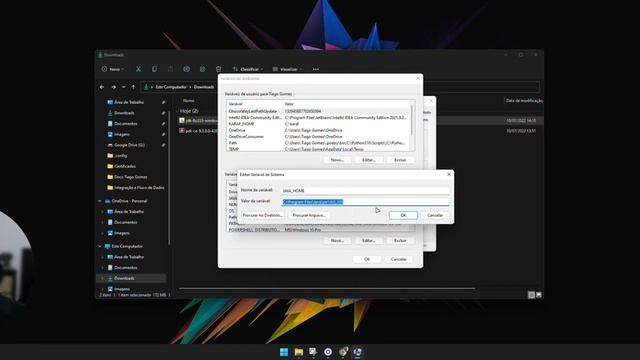Screen dimensions: 640x360
Task: Select the ChocolateyLastPathUpdate user variable
Action: (318, 111)
